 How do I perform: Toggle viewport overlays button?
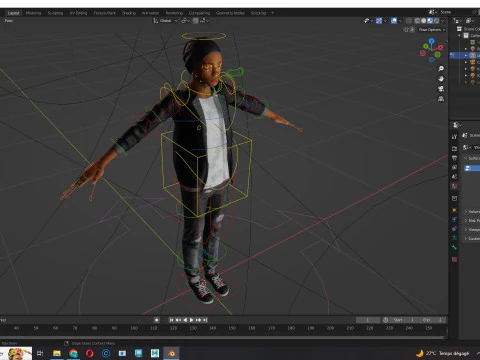(x=394, y=21)
